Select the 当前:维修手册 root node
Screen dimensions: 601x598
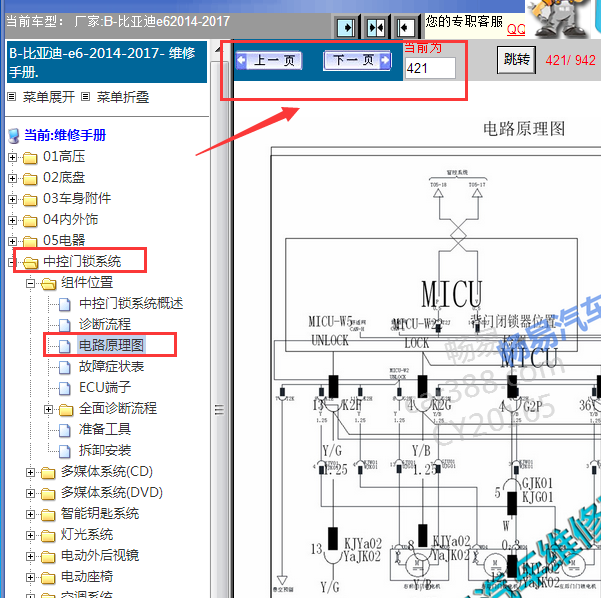click(64, 135)
